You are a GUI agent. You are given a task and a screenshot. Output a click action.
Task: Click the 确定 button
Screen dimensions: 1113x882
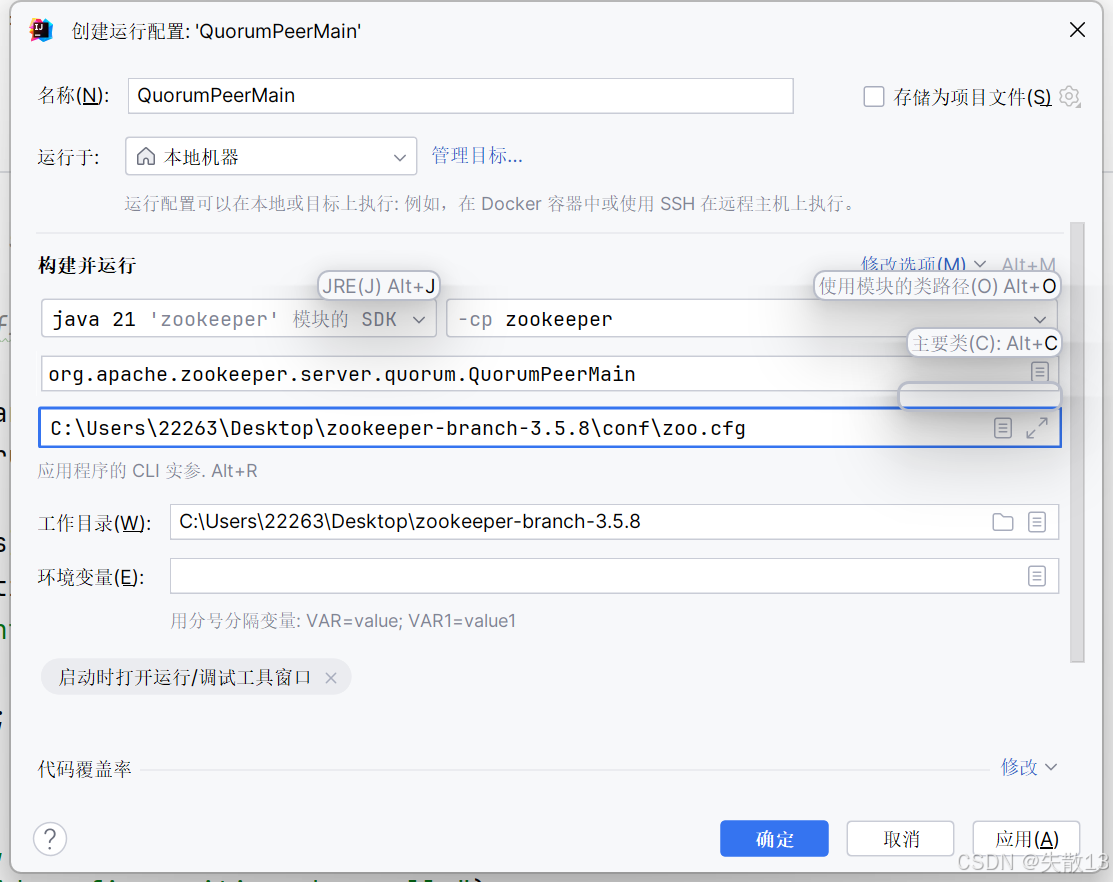click(774, 839)
